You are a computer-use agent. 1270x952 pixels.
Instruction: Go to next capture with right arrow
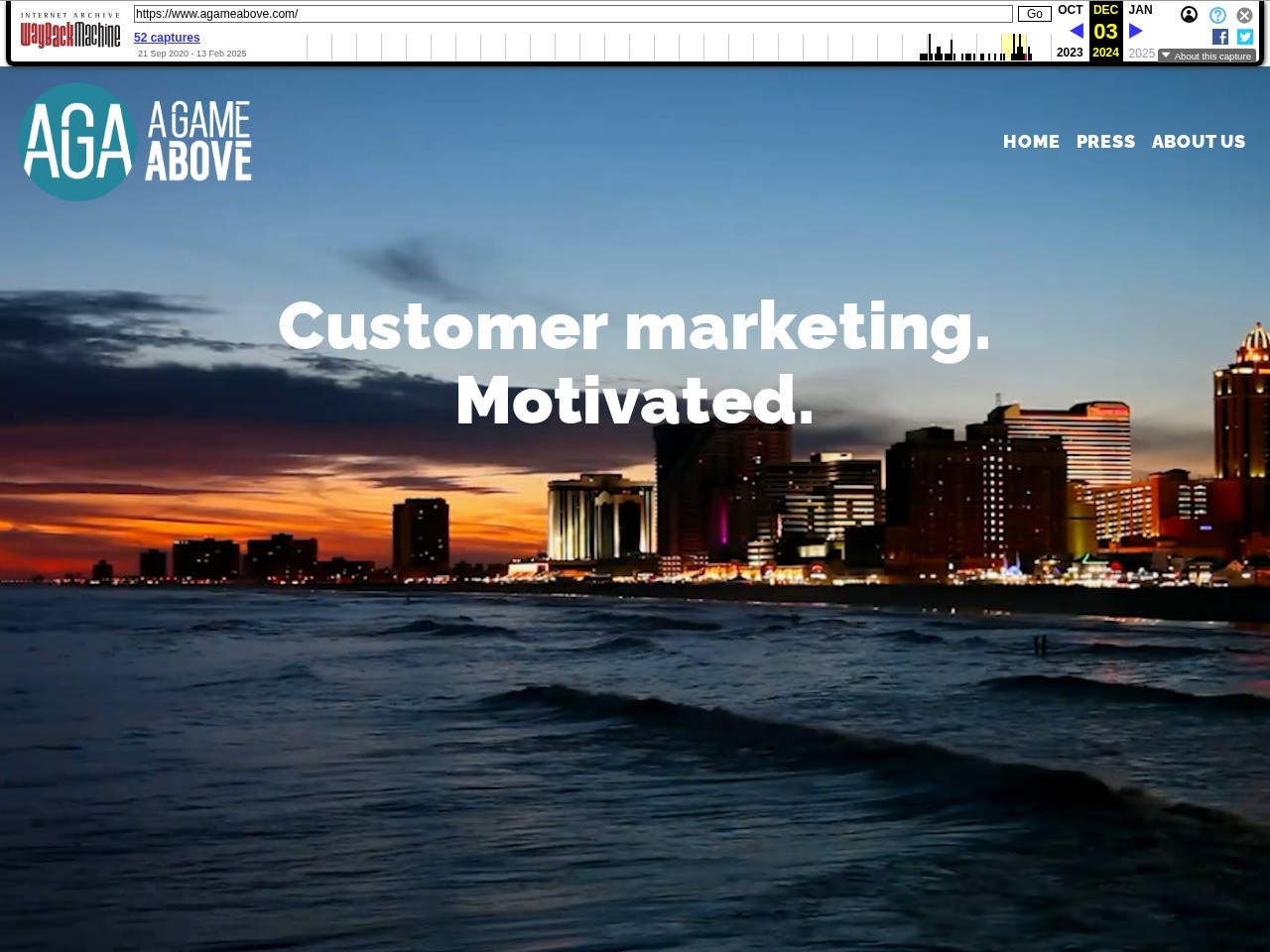pyautogui.click(x=1136, y=31)
